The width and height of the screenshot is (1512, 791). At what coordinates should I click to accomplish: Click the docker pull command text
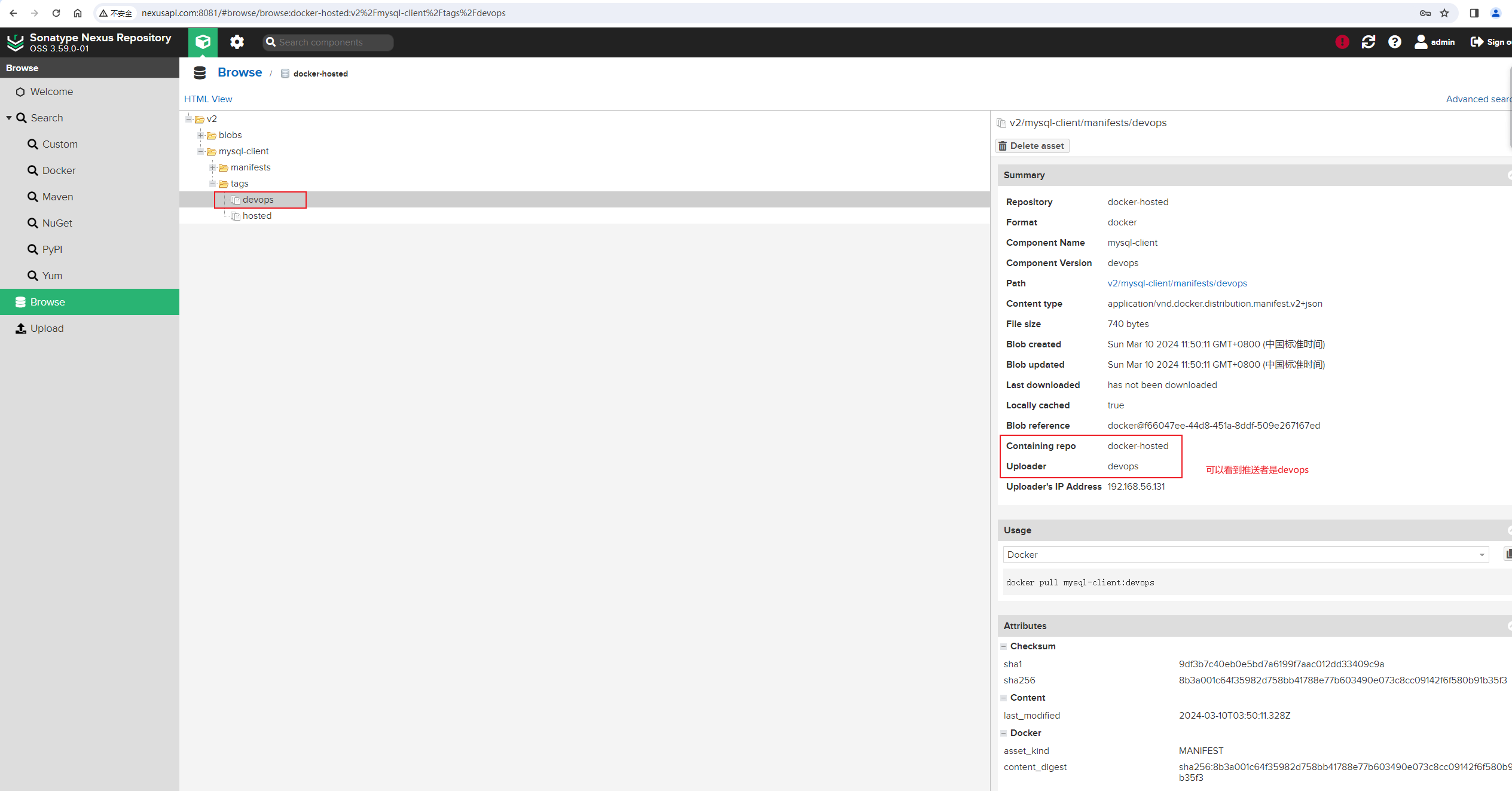click(1080, 582)
